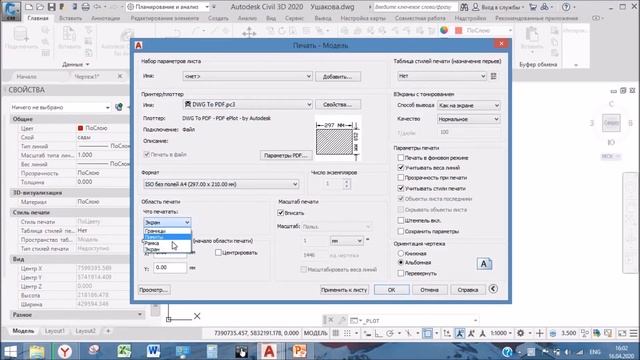Open paper size dropdown ISO A4
Image resolution: width=640 pixels, height=360 pixels.
[x=221, y=184]
